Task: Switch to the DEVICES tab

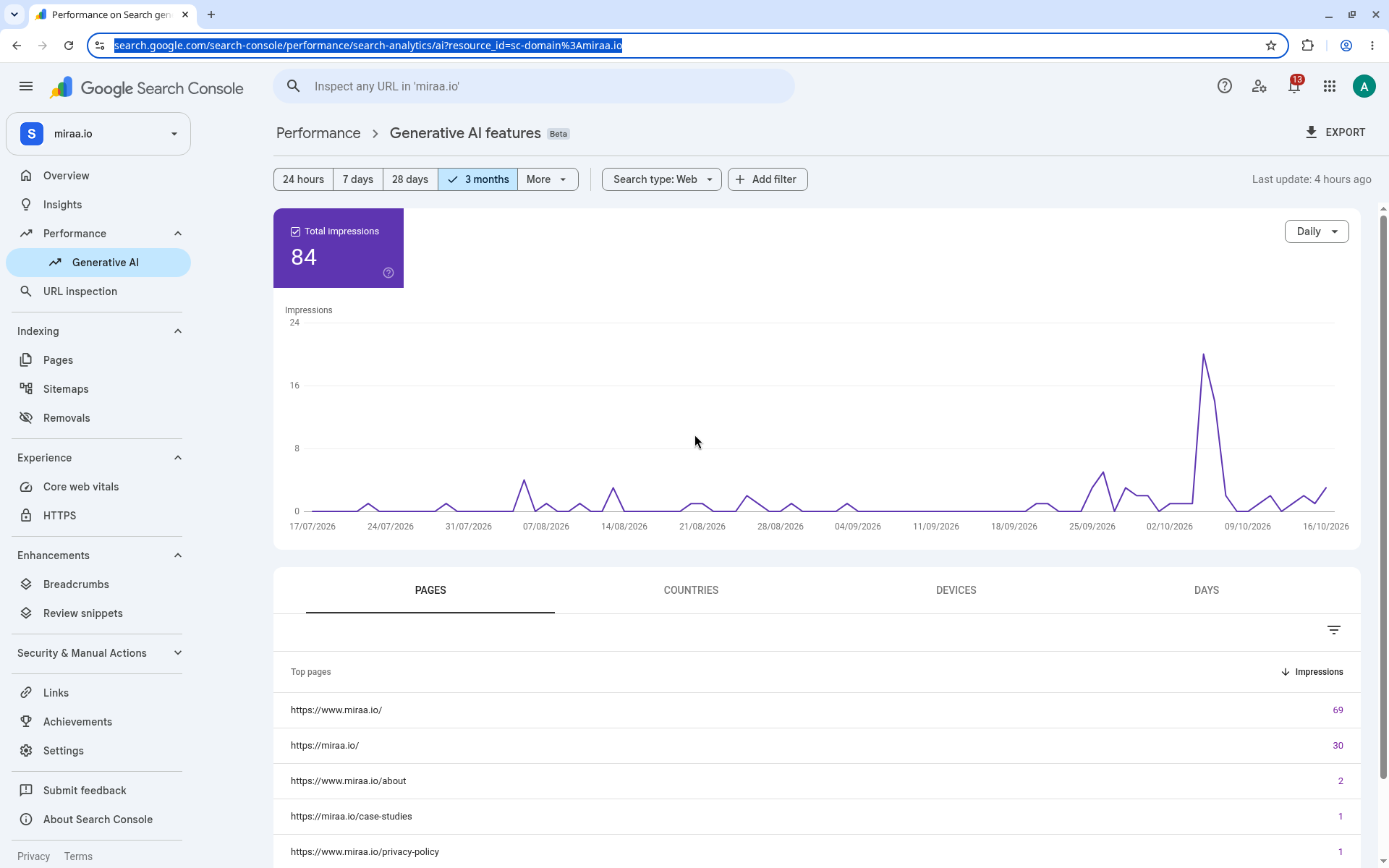Action: pos(956,590)
